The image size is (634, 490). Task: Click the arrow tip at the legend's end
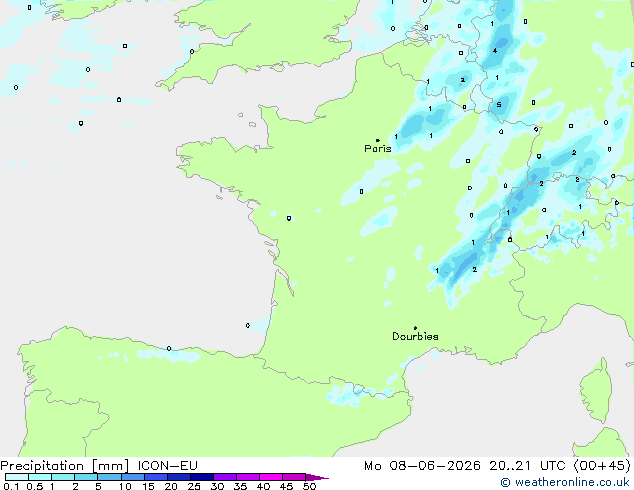click(317, 477)
